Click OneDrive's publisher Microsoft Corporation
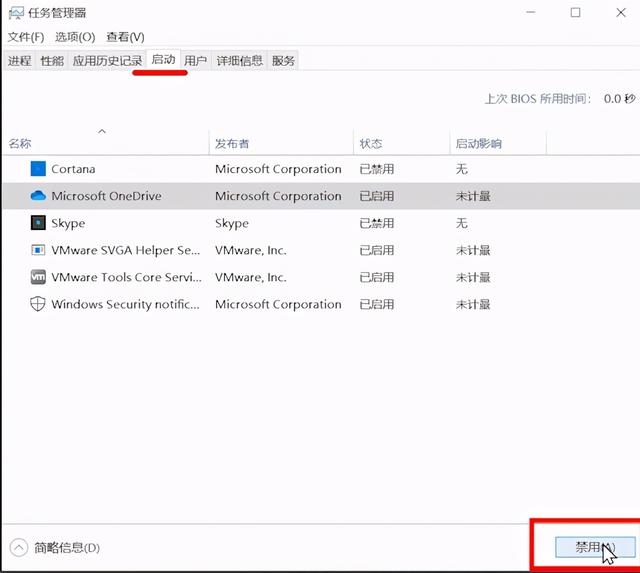The image size is (640, 573). [278, 196]
